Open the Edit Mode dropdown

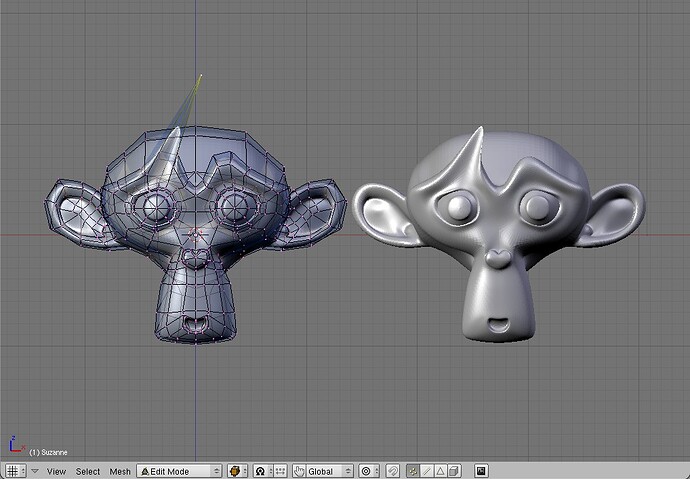(179, 471)
